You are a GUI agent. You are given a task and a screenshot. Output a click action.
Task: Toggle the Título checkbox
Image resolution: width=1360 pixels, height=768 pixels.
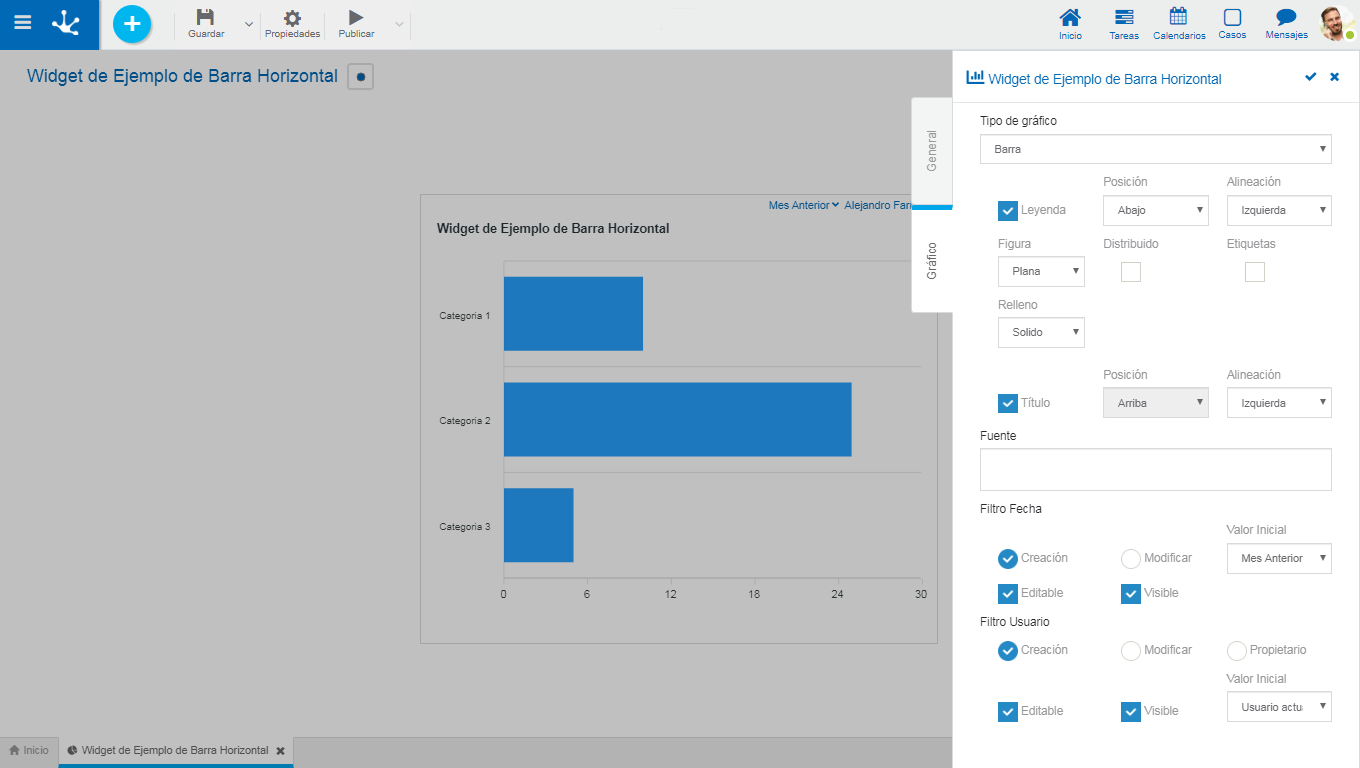(x=1008, y=403)
